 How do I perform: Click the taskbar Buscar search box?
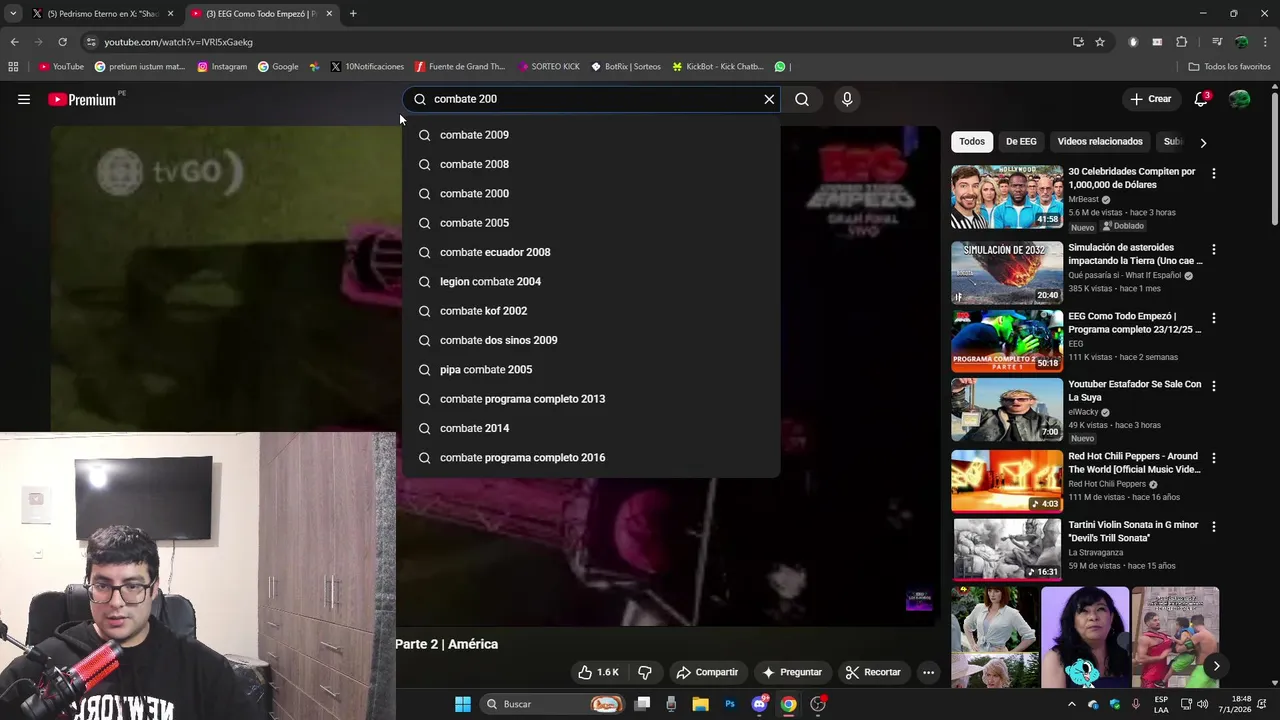click(x=553, y=704)
